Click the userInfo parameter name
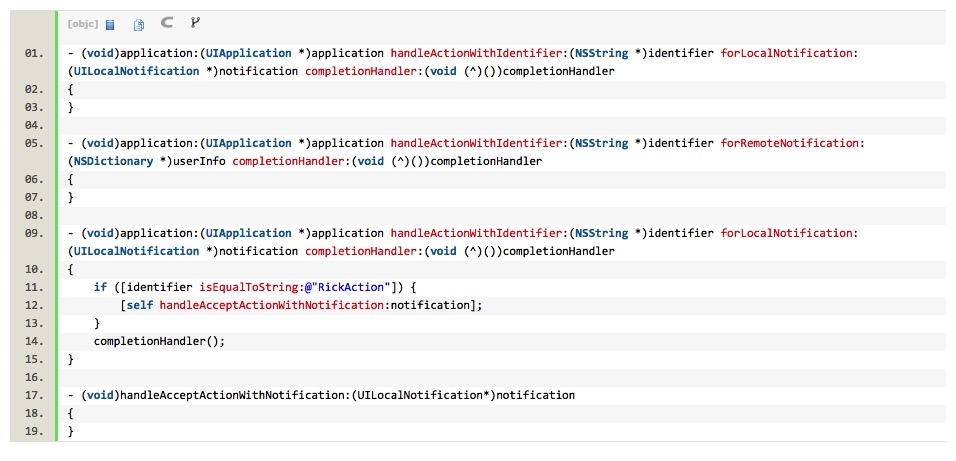This screenshot has width=956, height=461. click(199, 162)
